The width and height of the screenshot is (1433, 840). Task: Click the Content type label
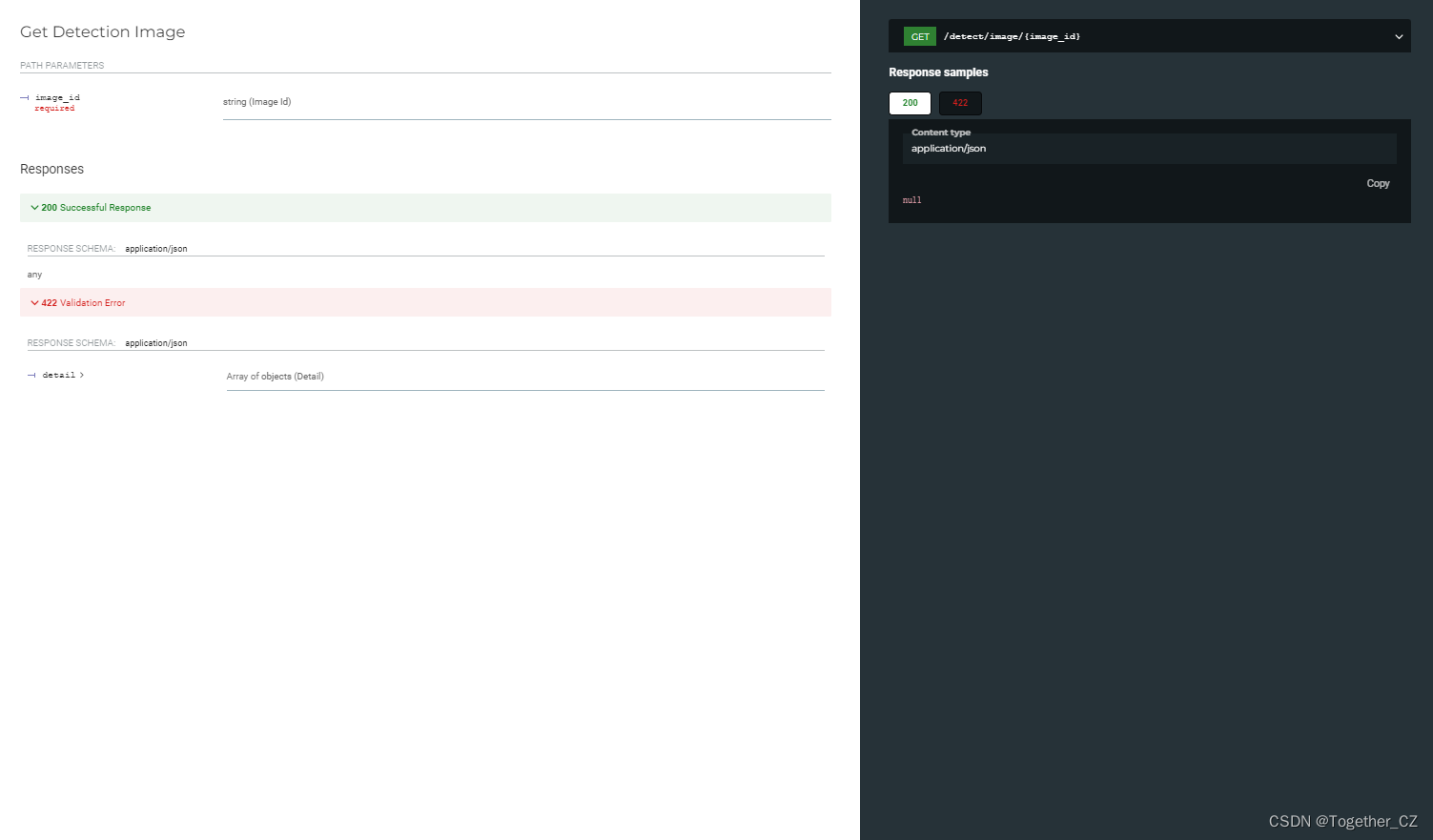[941, 133]
